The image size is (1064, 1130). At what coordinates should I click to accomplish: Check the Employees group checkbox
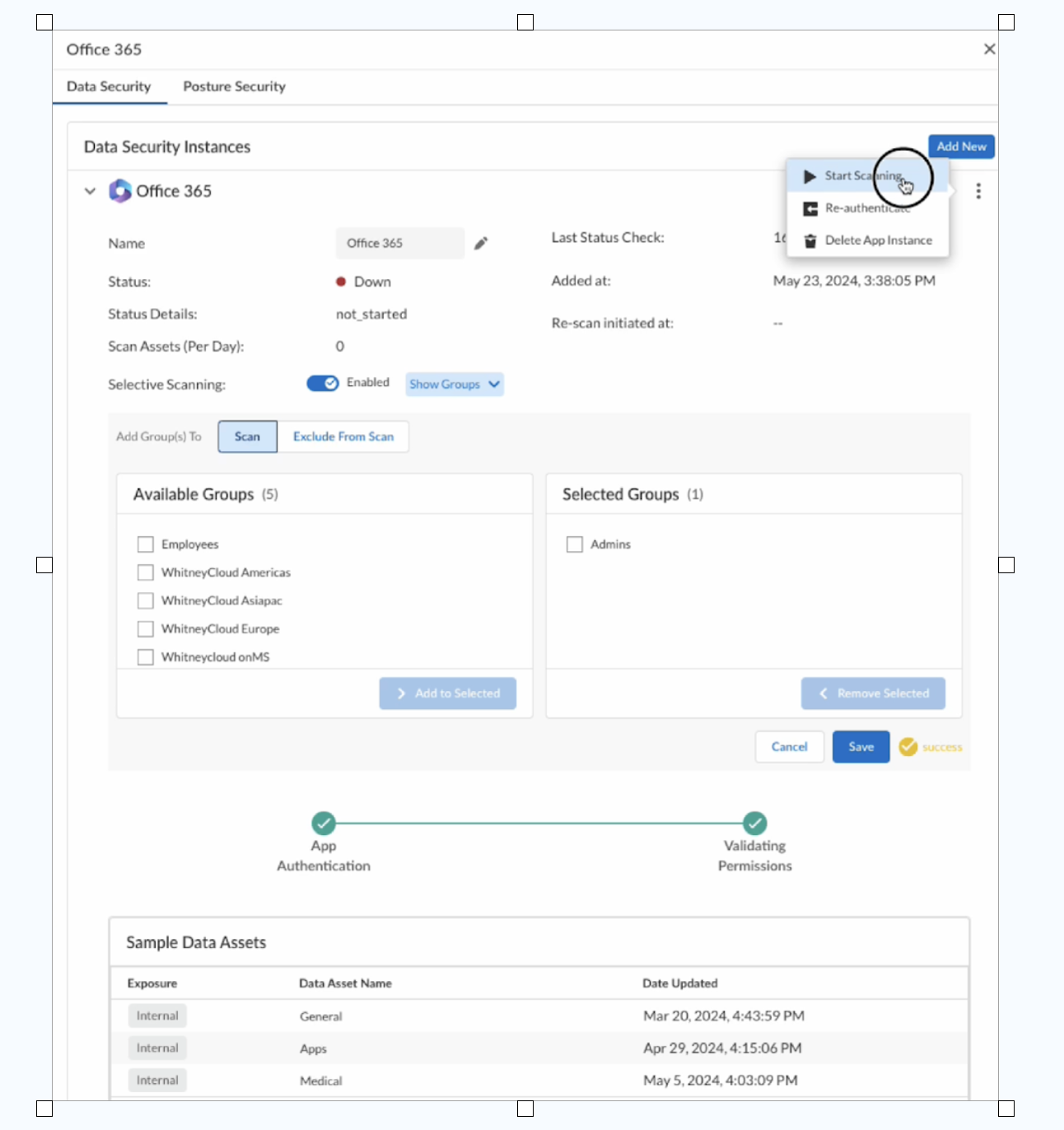tap(146, 544)
